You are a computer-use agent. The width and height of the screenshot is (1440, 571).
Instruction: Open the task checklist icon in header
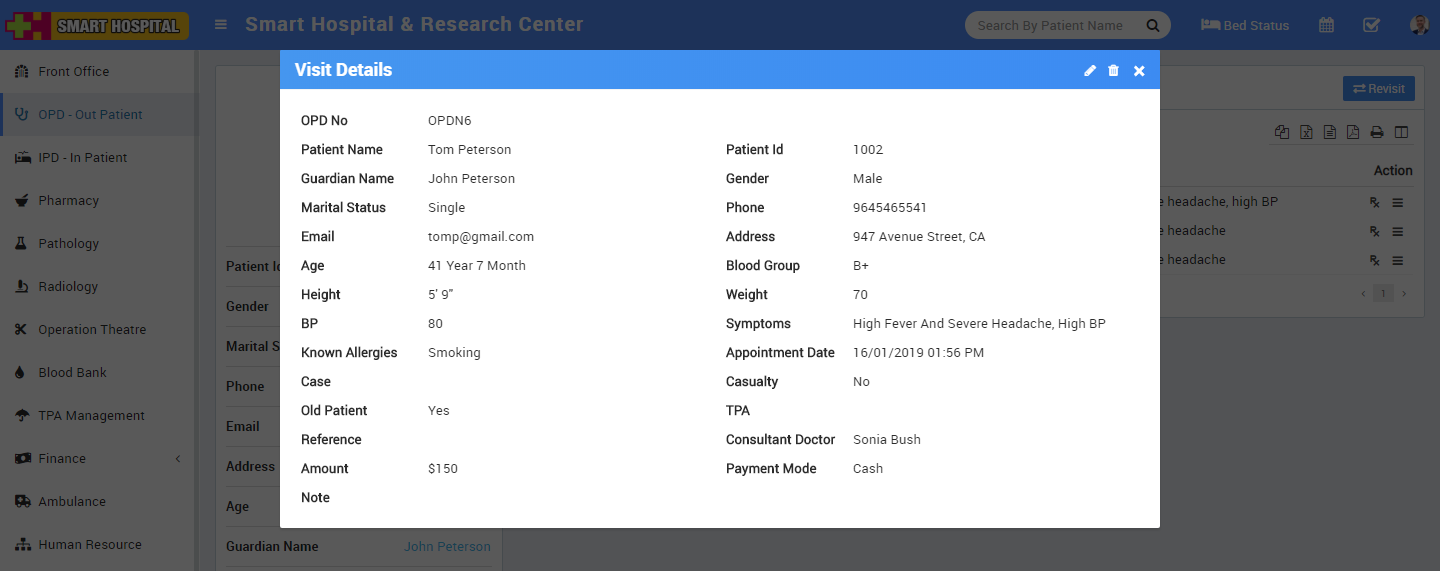tap(1371, 25)
